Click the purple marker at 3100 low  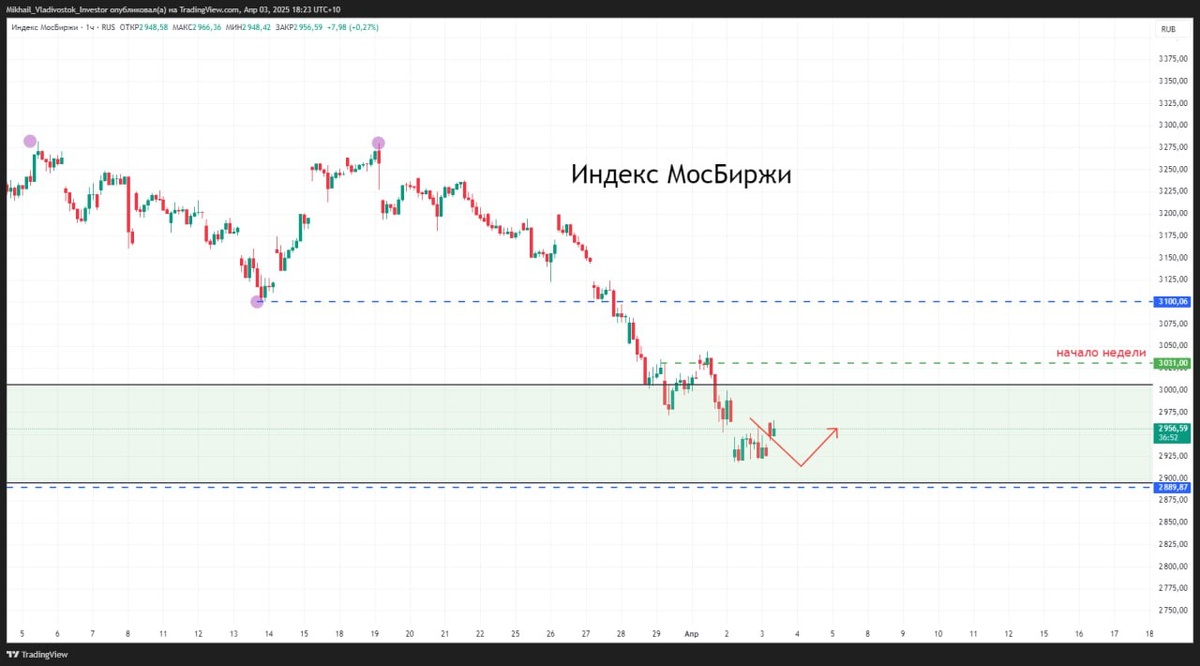point(257,301)
